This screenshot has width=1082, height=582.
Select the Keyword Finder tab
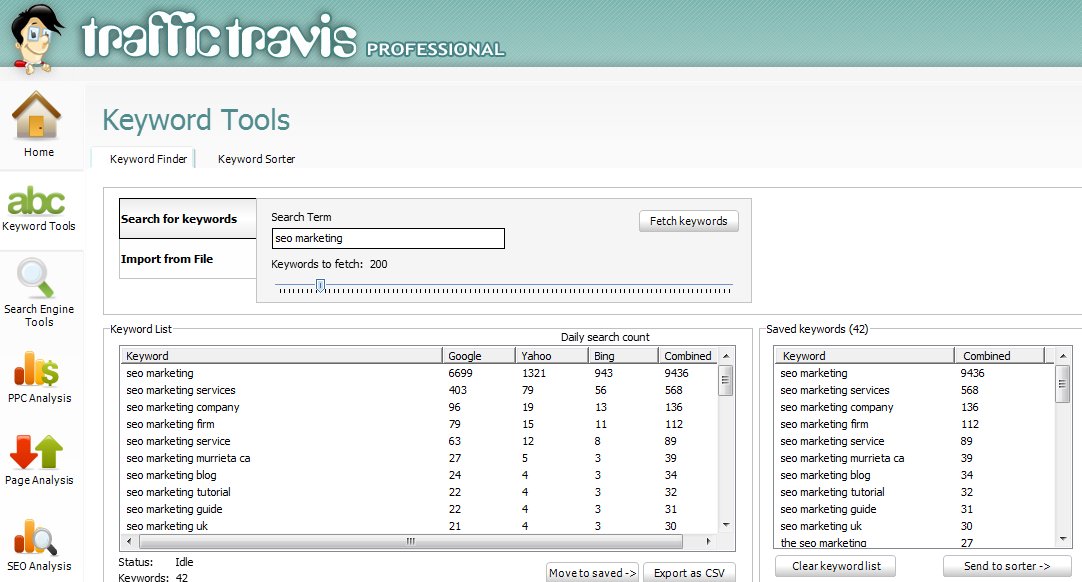tap(148, 159)
